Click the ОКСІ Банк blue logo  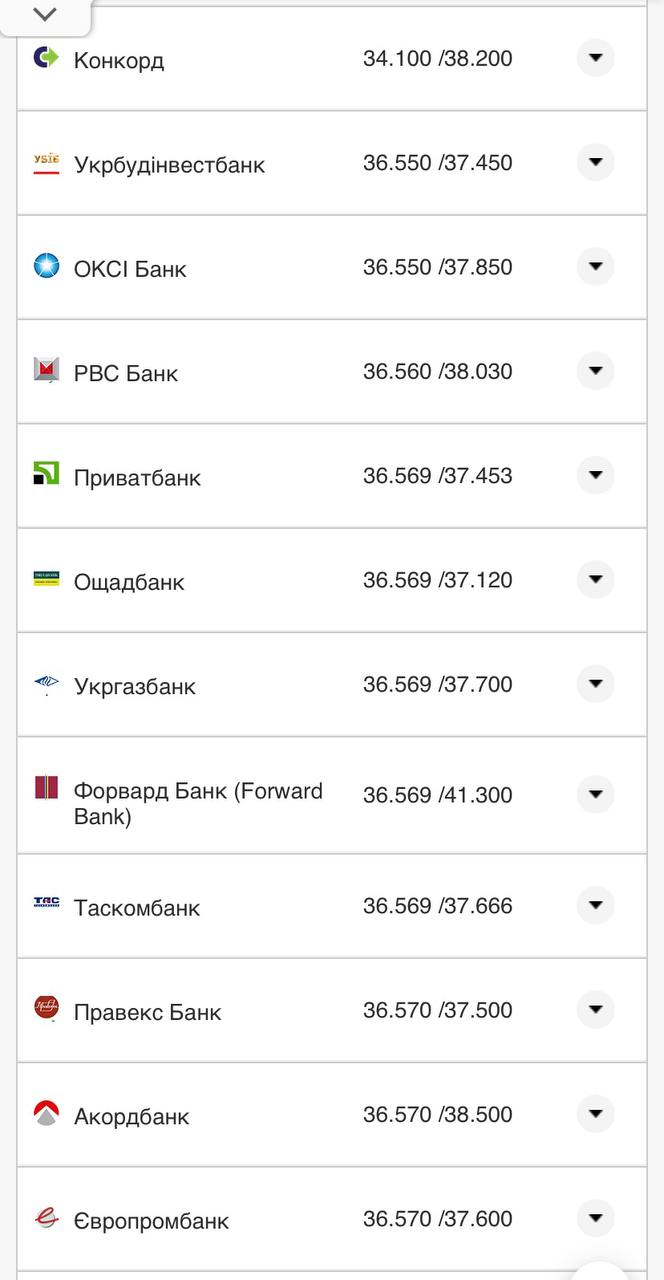pyautogui.click(x=46, y=267)
